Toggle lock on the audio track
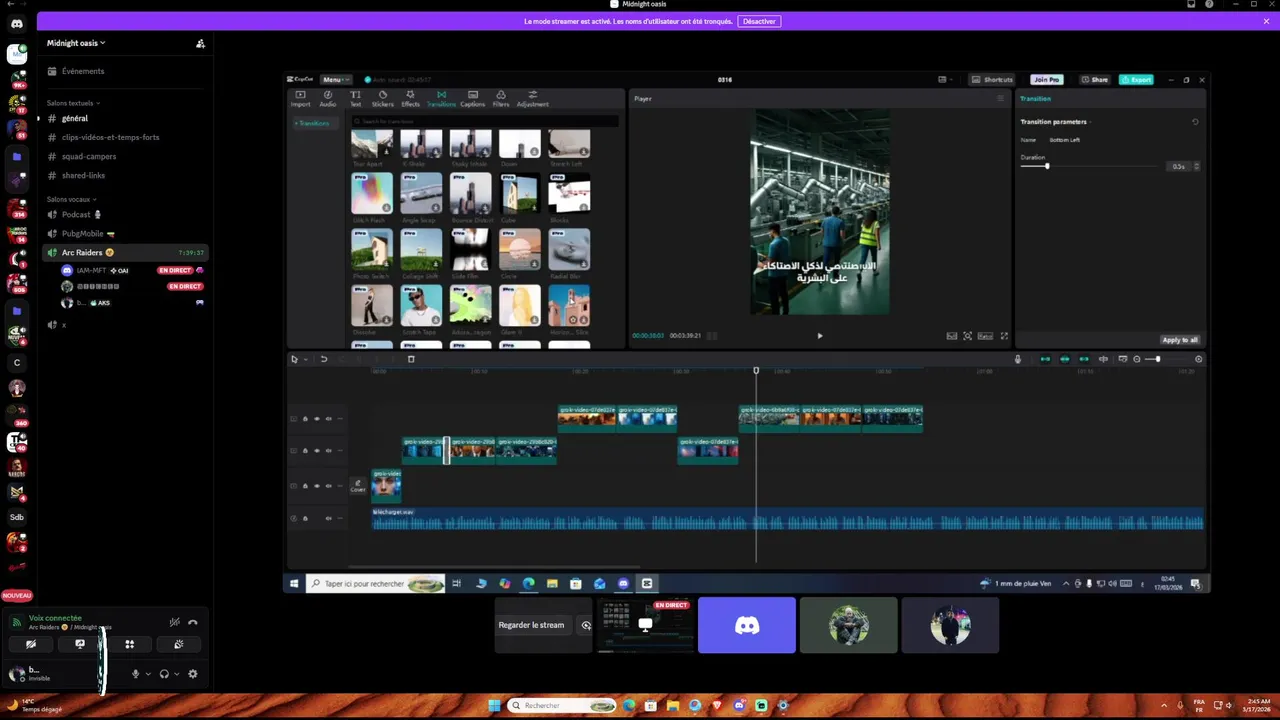The width and height of the screenshot is (1280, 720). pyautogui.click(x=305, y=518)
